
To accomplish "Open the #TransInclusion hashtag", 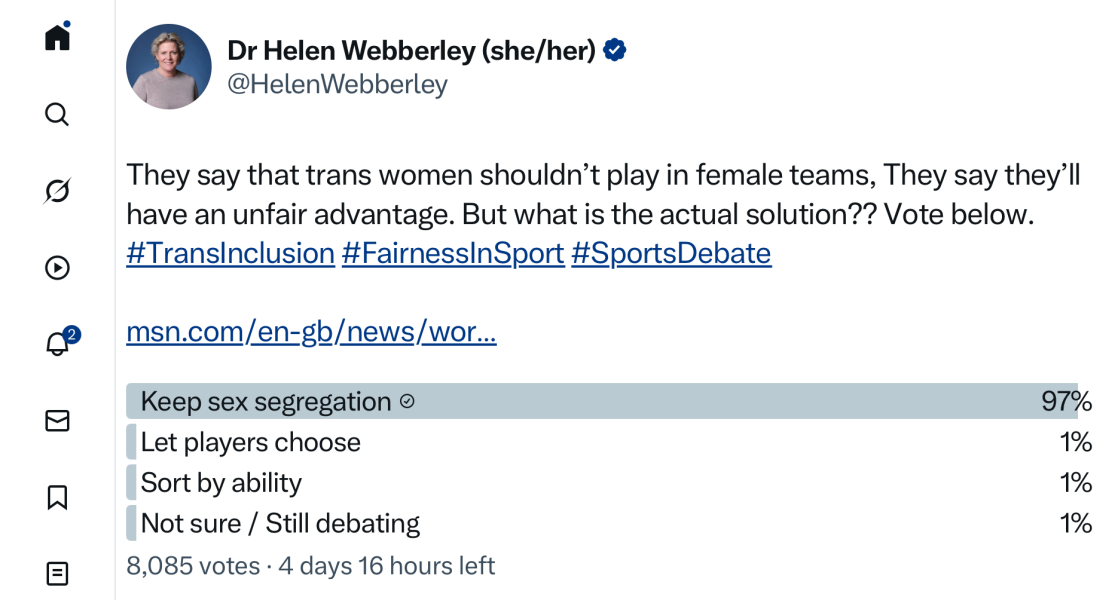I will tap(229, 253).
